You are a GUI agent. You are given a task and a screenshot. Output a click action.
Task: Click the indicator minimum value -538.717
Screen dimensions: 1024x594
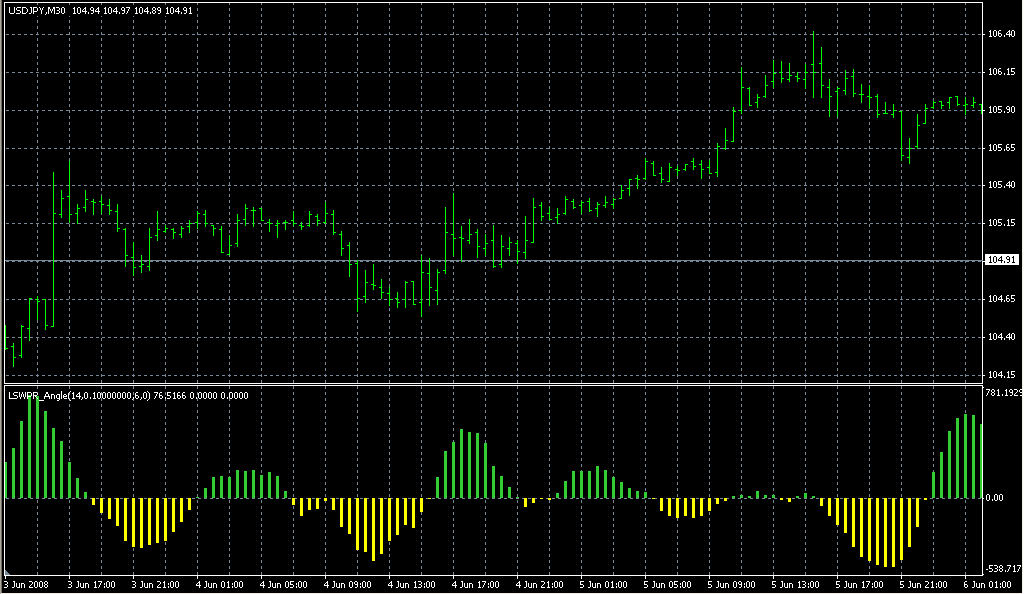1003,568
